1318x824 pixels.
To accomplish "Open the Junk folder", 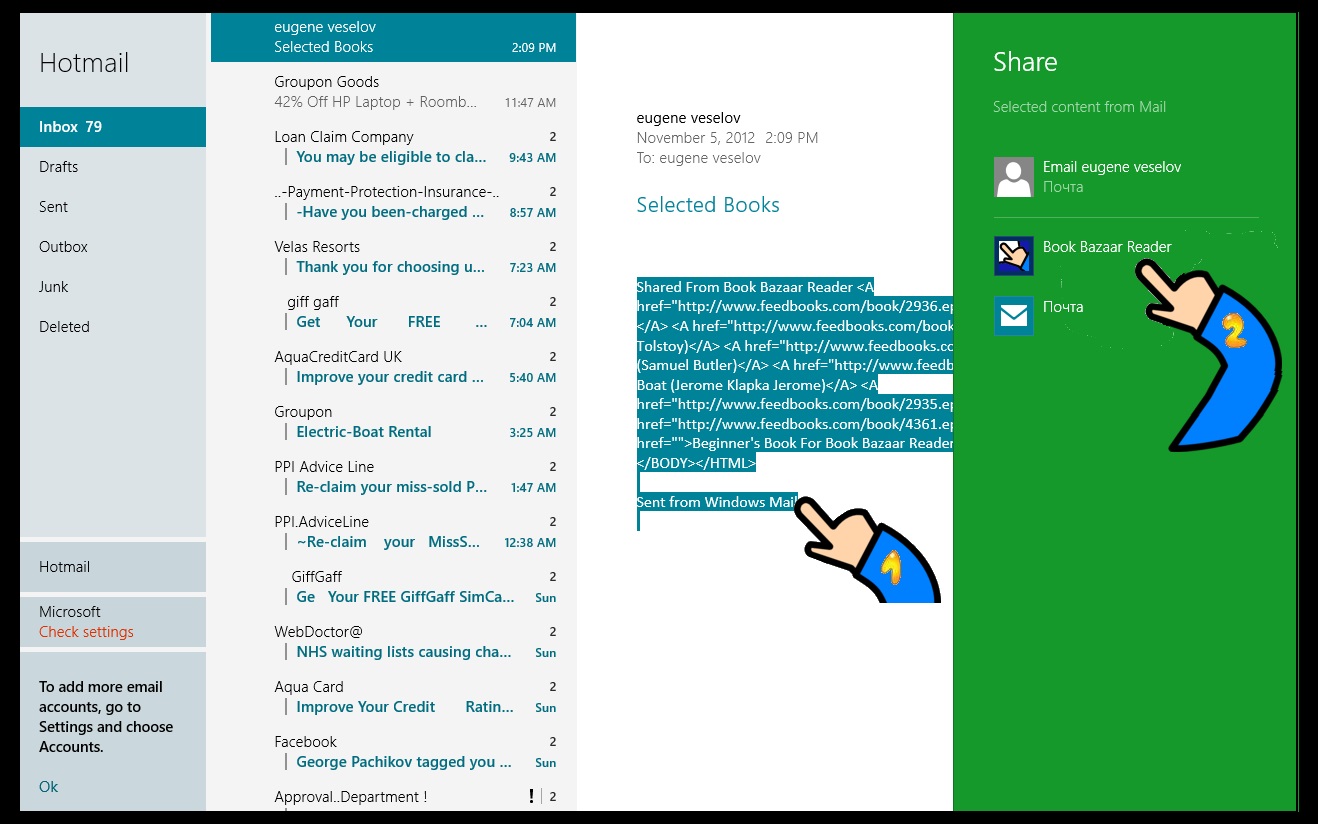I will tap(113, 287).
